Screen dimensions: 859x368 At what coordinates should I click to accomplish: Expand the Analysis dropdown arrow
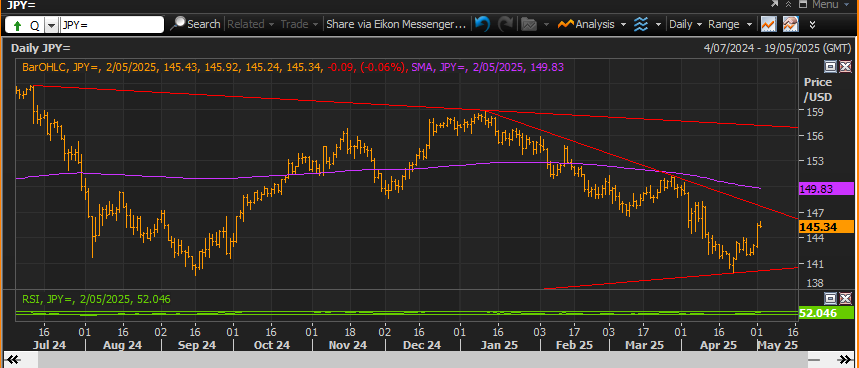623,25
